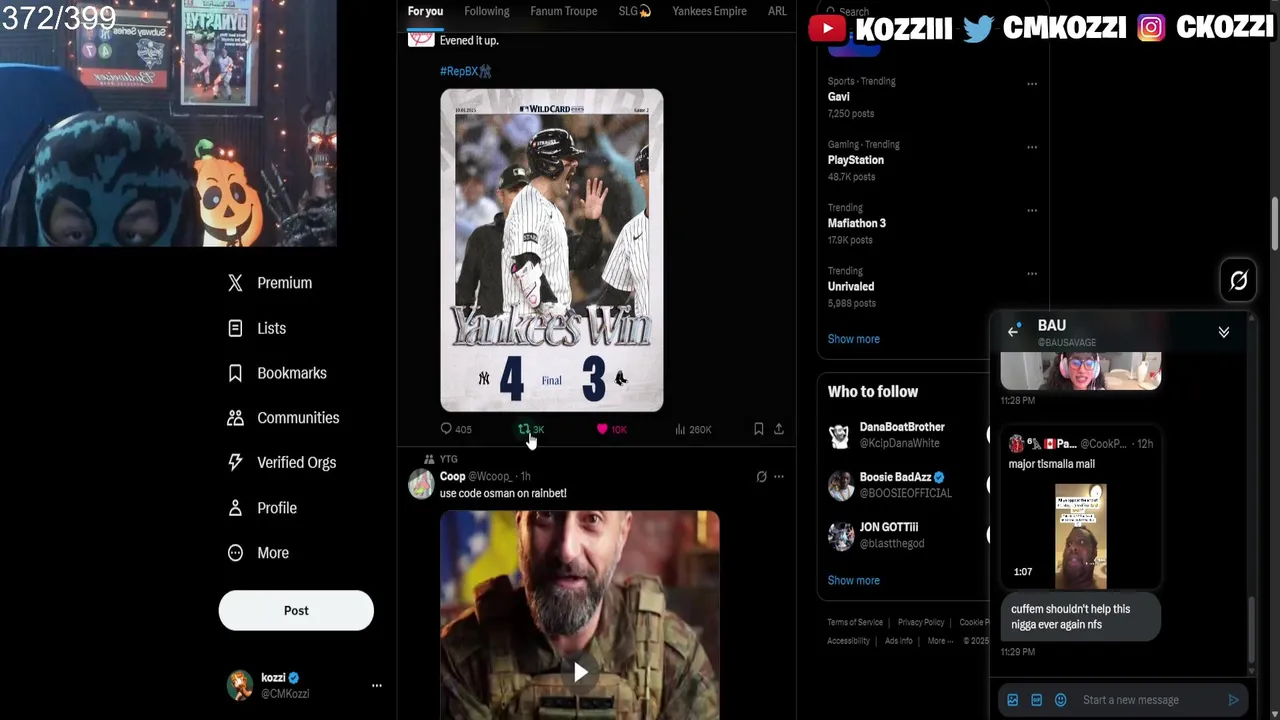This screenshot has width=1280, height=720.
Task: Open Communities from the sidebar
Action: coord(283,418)
